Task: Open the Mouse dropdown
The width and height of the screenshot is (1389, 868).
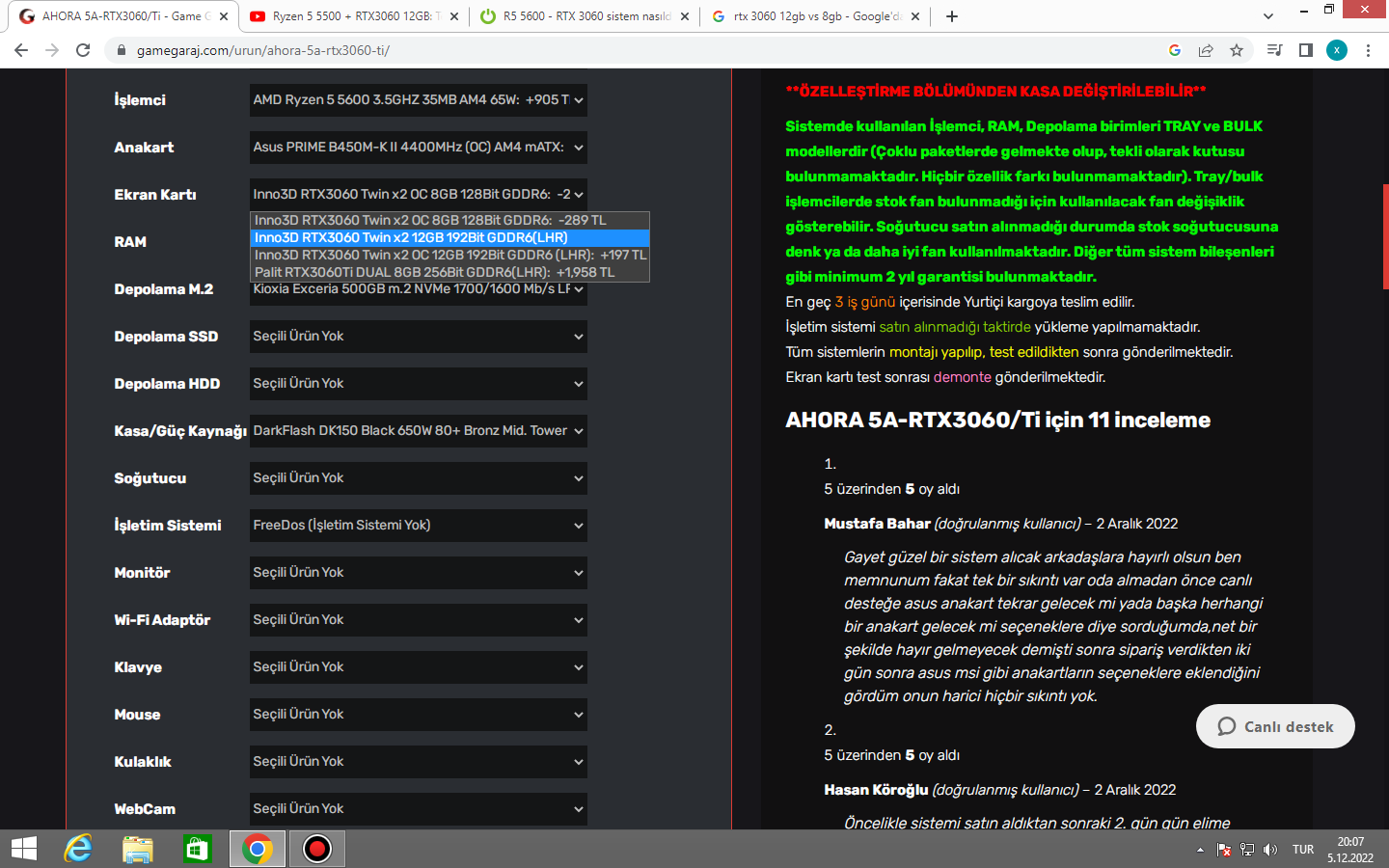Action: coord(419,714)
